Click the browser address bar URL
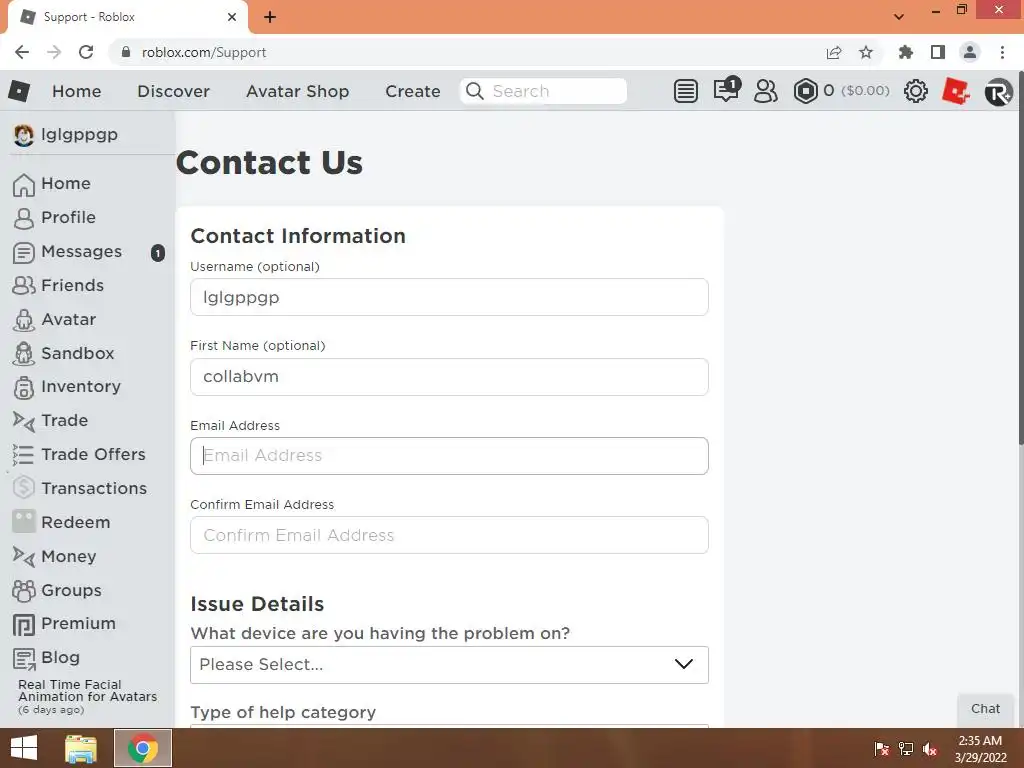The width and height of the screenshot is (1024, 768). tap(204, 52)
